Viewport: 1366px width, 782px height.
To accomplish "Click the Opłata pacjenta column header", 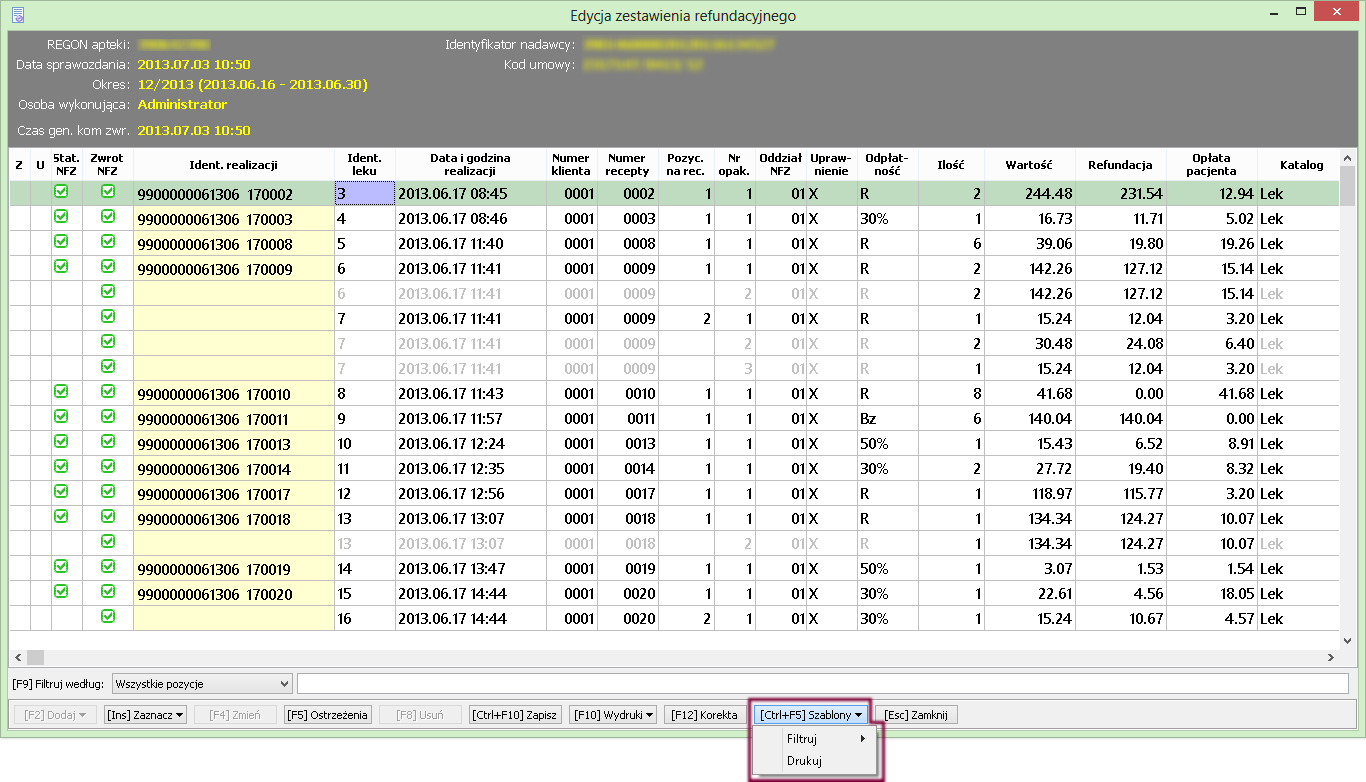I will 1212,165.
